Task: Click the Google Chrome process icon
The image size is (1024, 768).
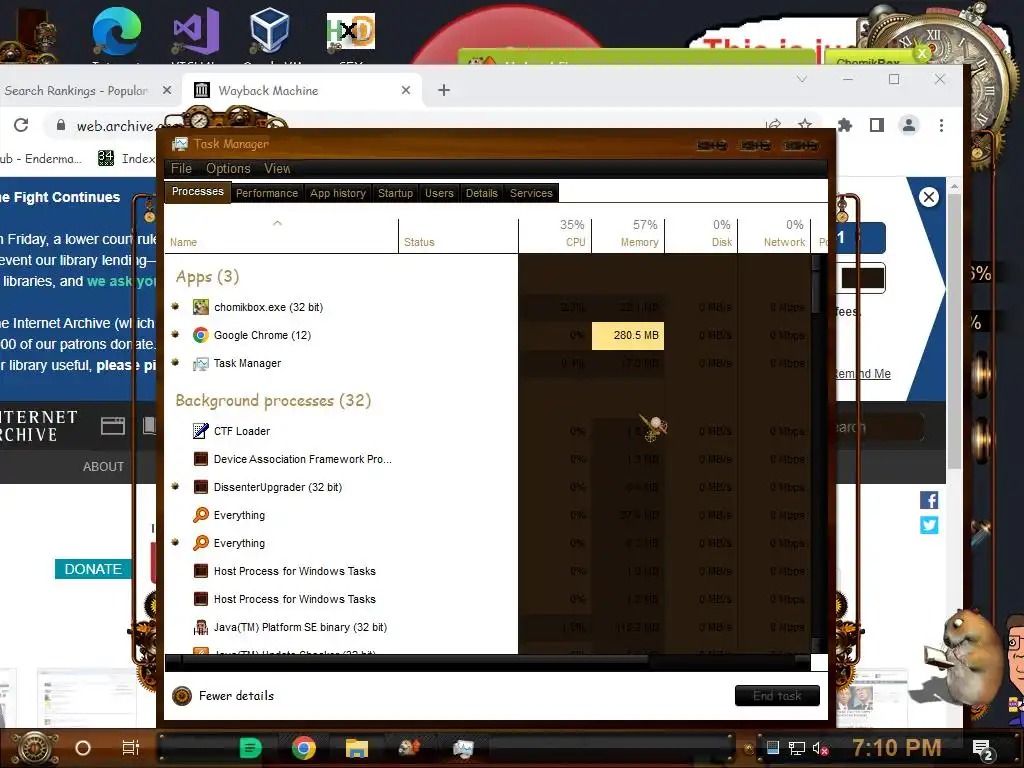Action: (200, 335)
